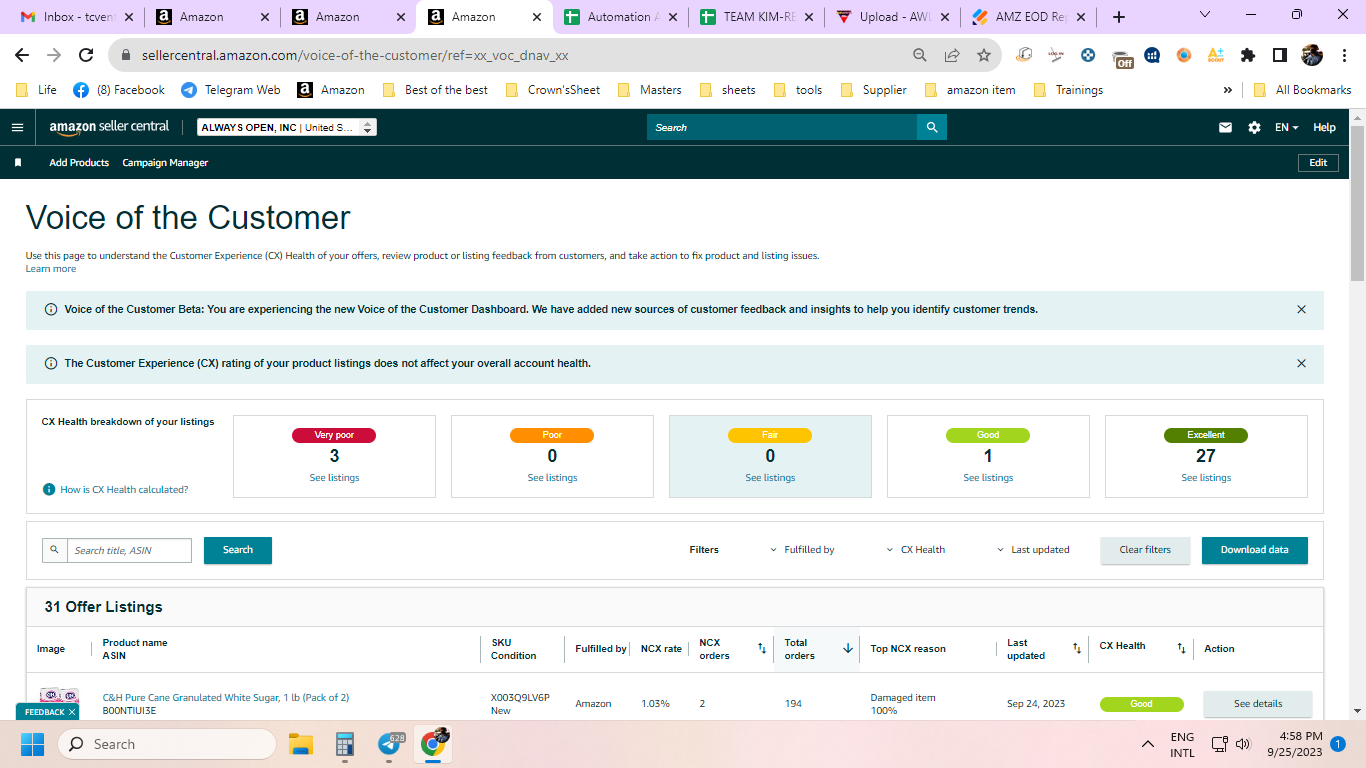Open Chrome tab search chevron
The image size is (1366, 768).
[x=1205, y=15]
